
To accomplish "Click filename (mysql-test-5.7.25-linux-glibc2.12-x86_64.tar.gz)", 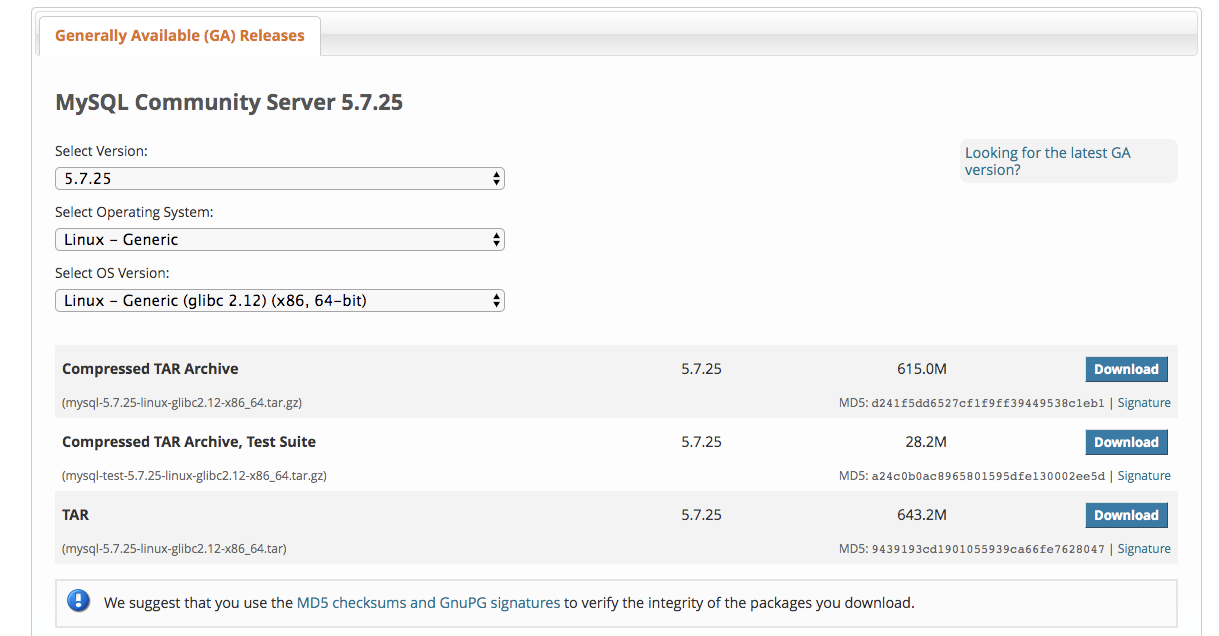I will (x=194, y=476).
